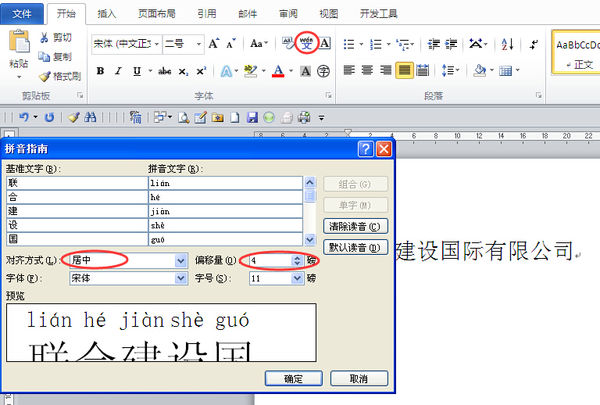Click the pinyin field containing lián
The width and height of the screenshot is (600, 405).
(225, 183)
